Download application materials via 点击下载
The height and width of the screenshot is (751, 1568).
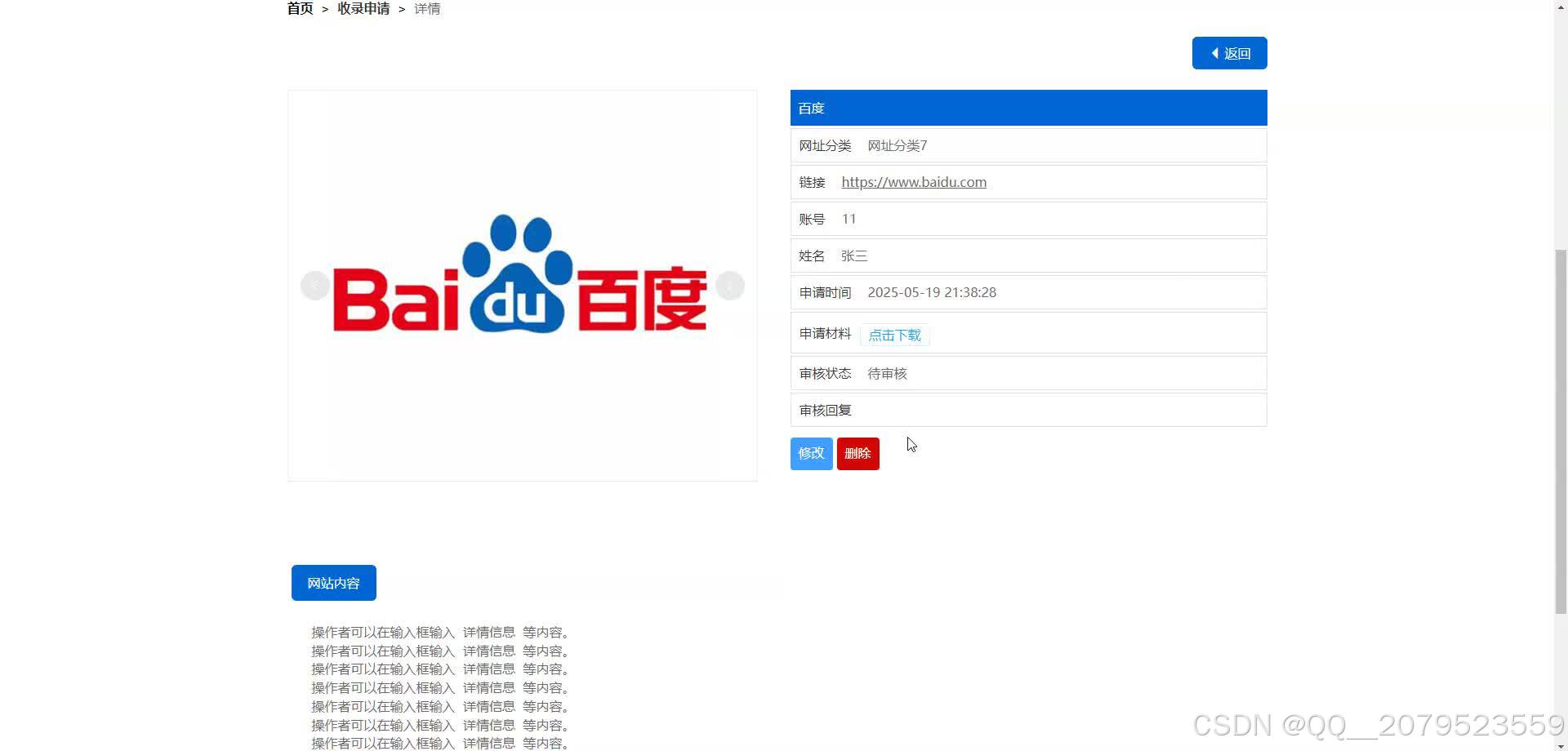coord(894,335)
